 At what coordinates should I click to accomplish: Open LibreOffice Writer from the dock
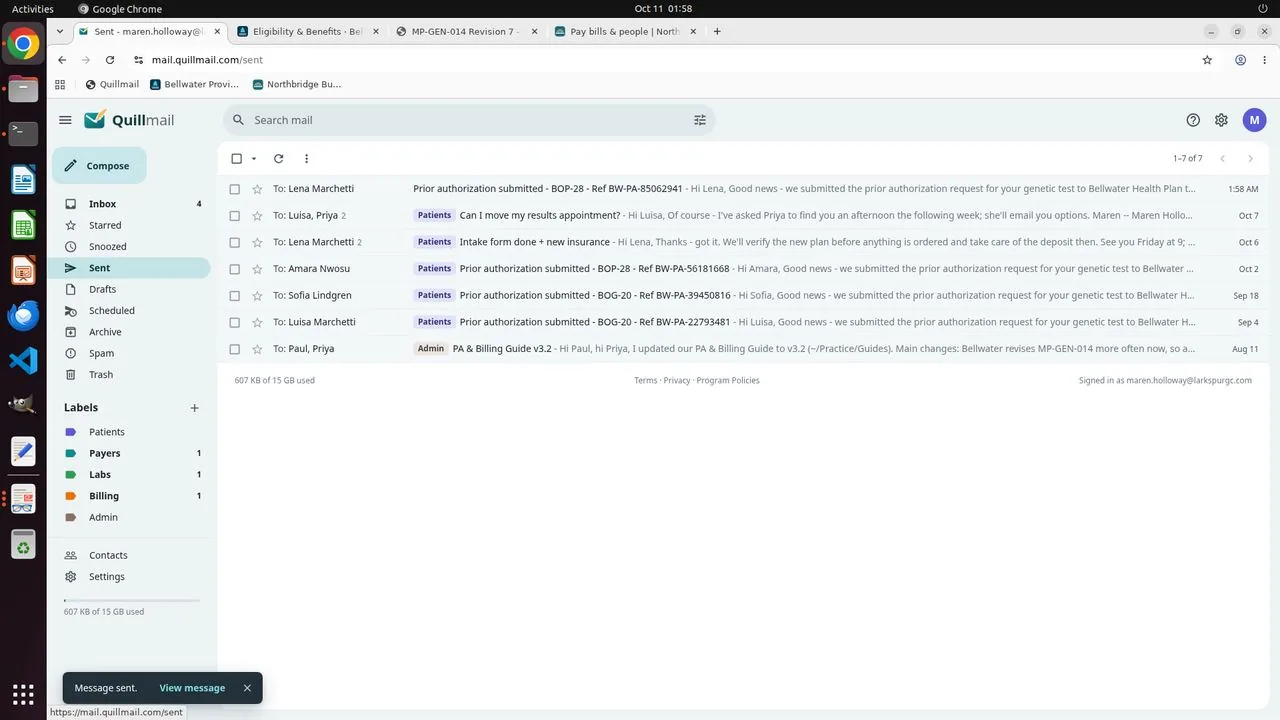pos(23,179)
